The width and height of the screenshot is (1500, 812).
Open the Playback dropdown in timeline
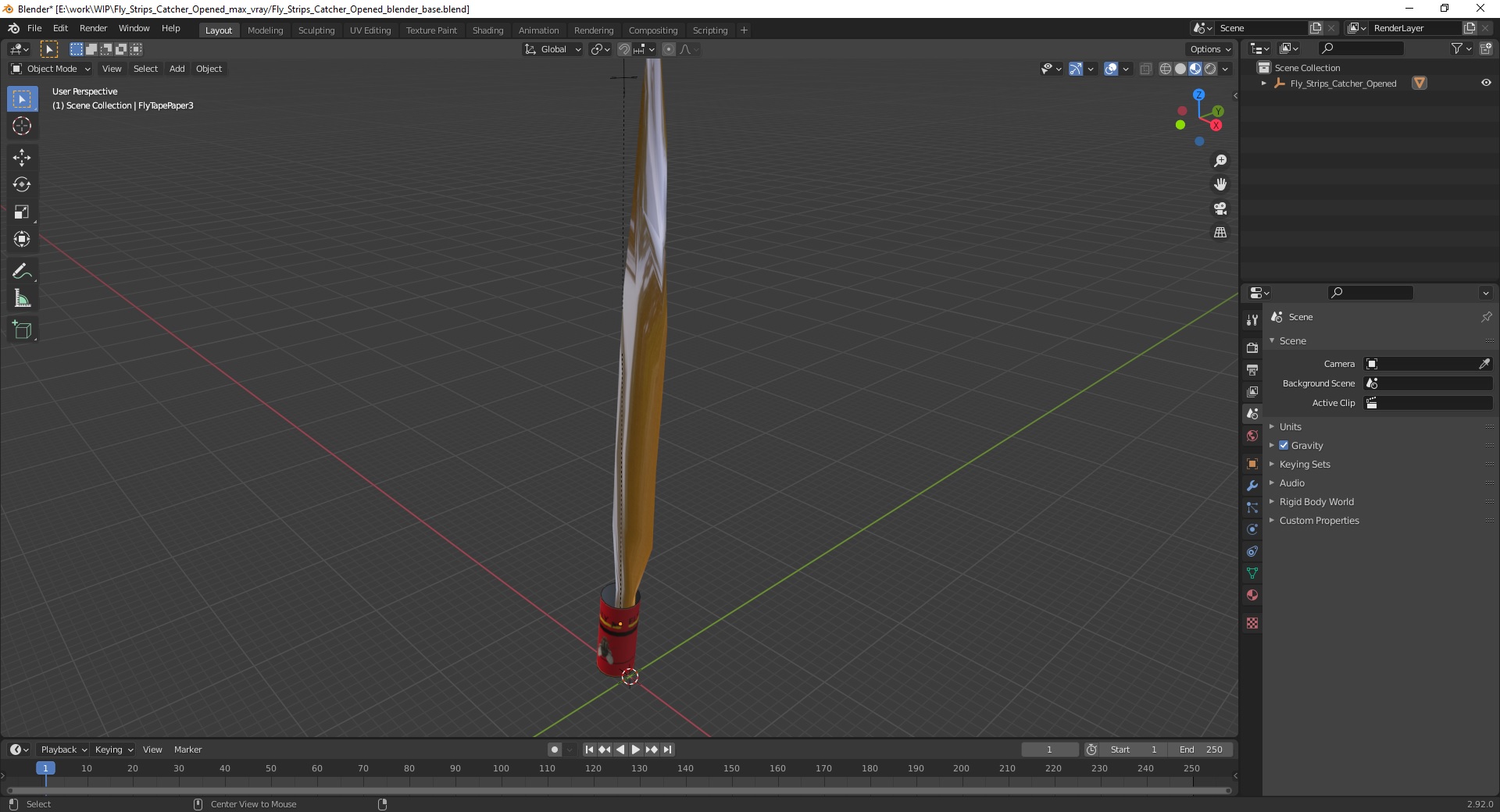[63, 750]
